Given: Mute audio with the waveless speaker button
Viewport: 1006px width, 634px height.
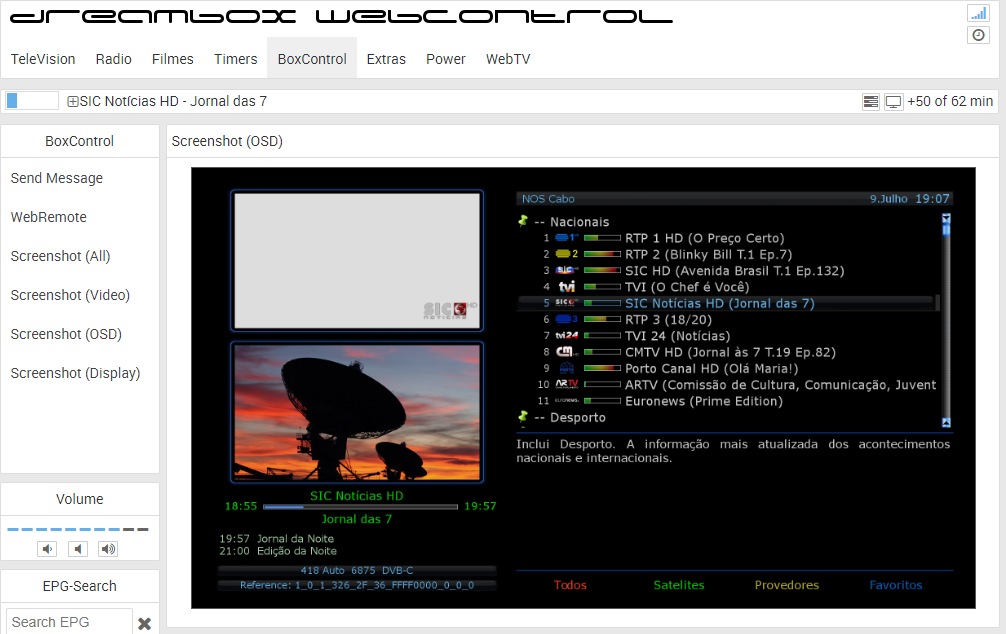Looking at the screenshot, I should pyautogui.click(x=78, y=549).
